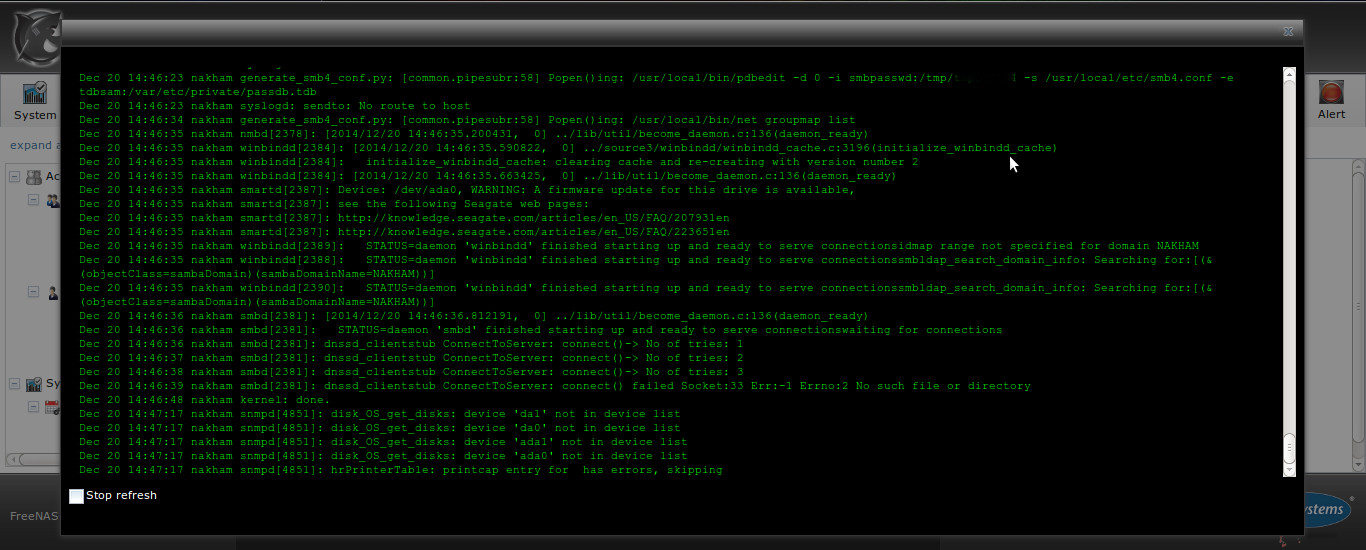Close the console log dialog
Viewport: 1366px width, 550px height.
[x=1288, y=31]
